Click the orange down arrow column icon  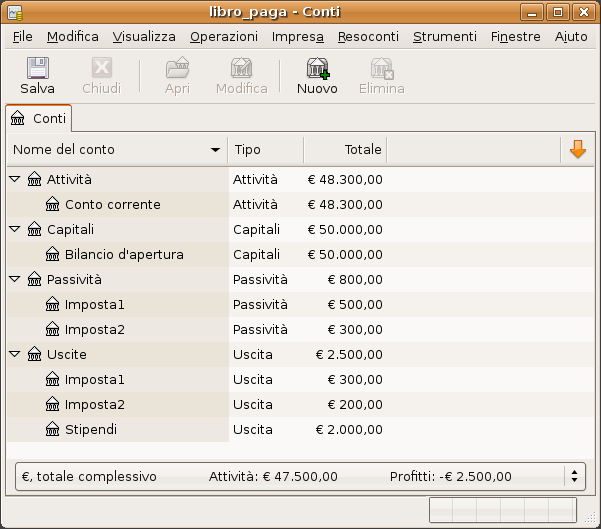(x=577, y=149)
